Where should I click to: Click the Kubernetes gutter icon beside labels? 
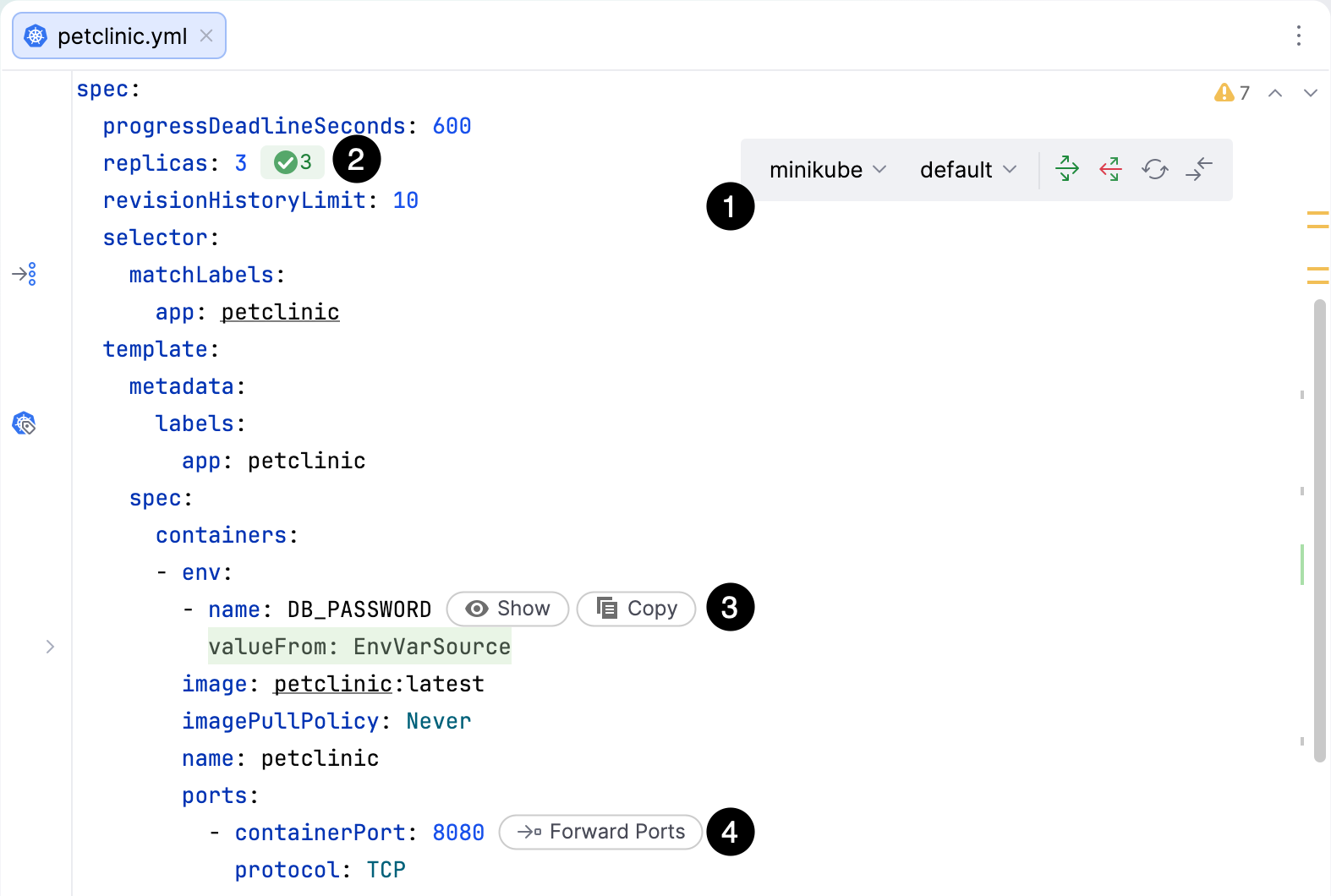pyautogui.click(x=25, y=423)
